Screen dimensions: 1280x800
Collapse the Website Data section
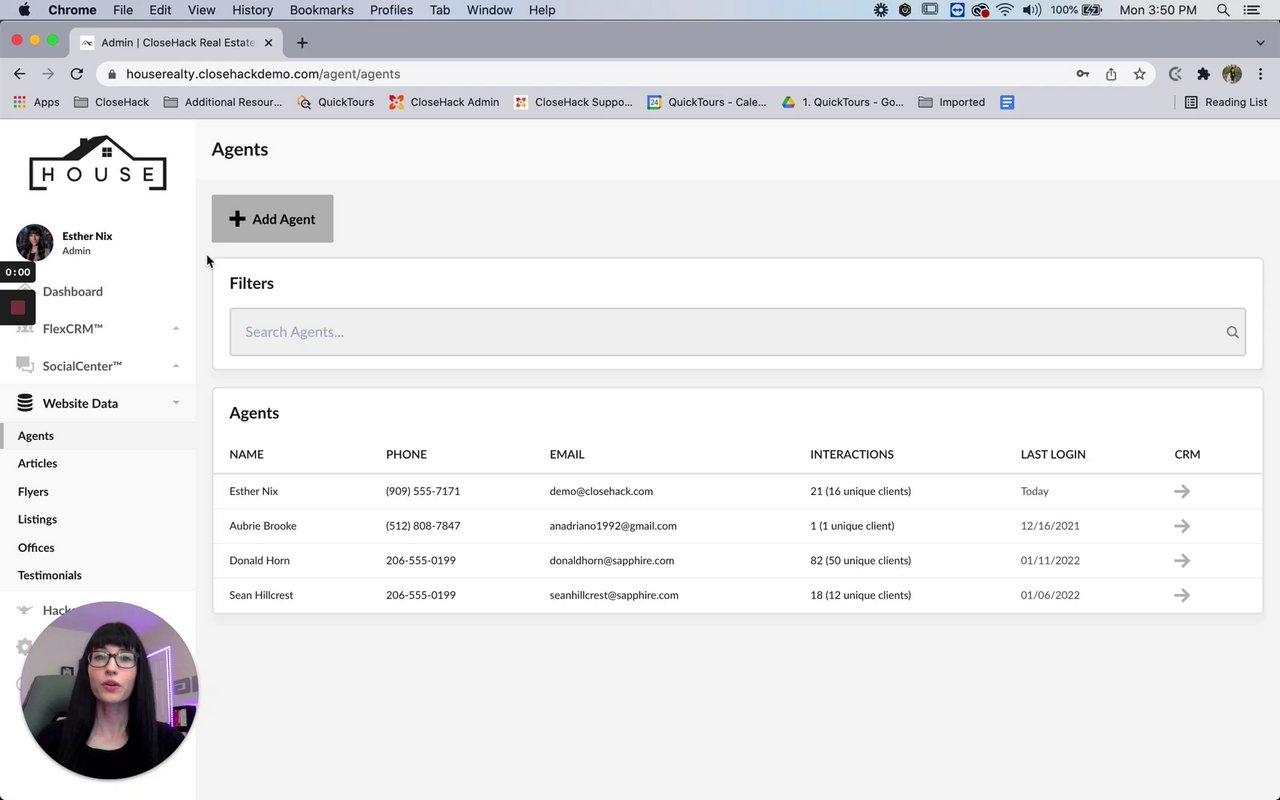coord(176,403)
